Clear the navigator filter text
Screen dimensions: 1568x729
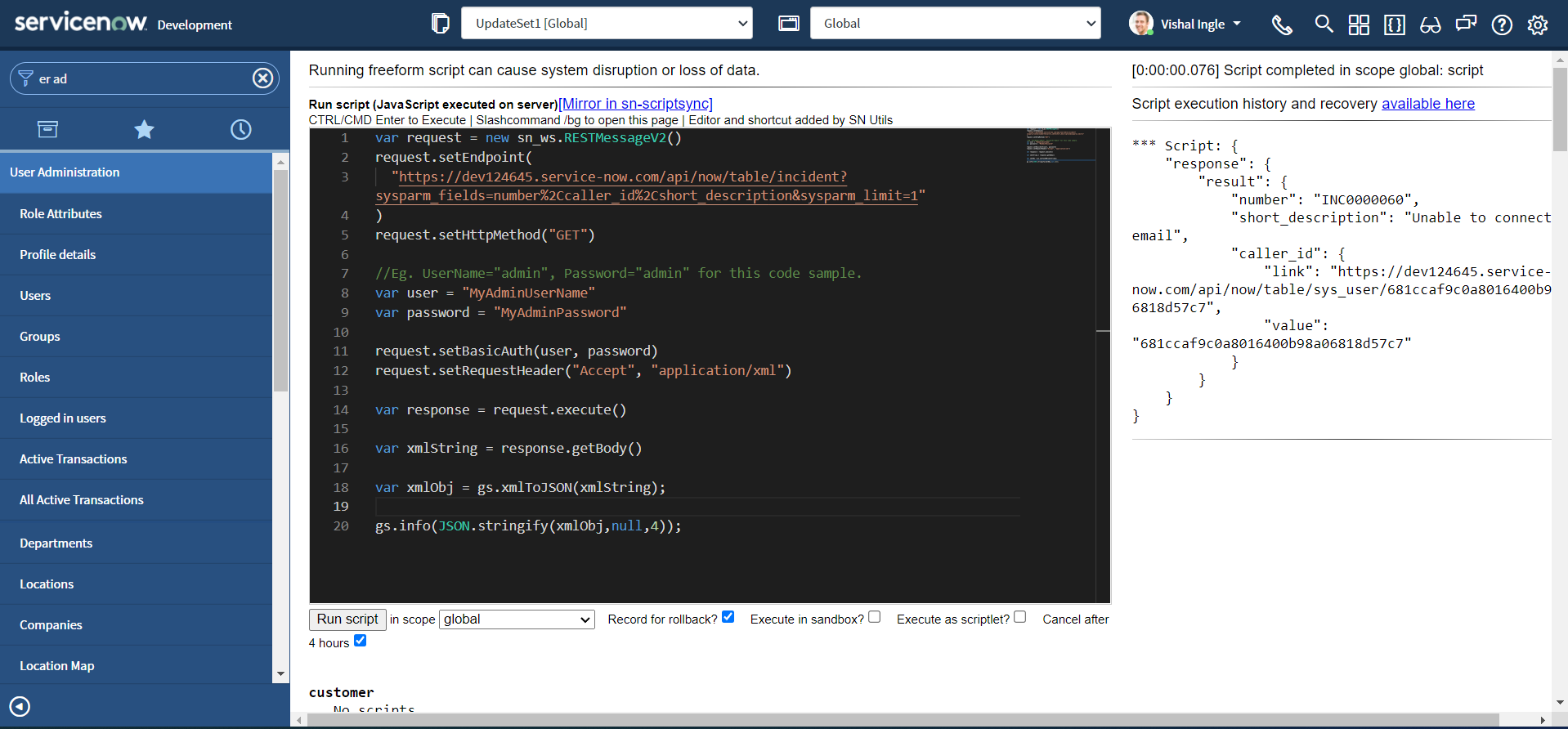click(262, 78)
